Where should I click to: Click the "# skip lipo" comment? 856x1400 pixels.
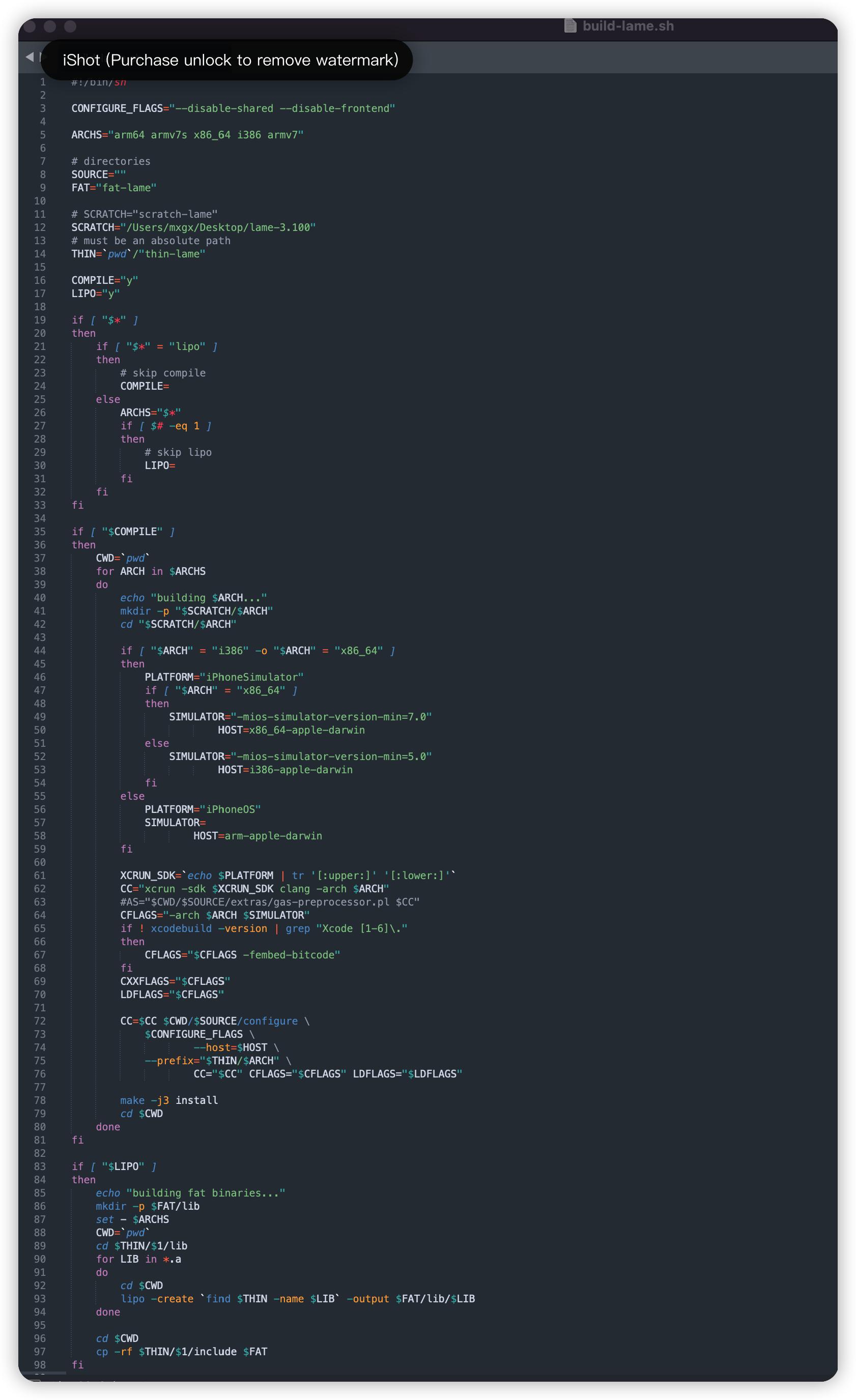pyautogui.click(x=178, y=452)
